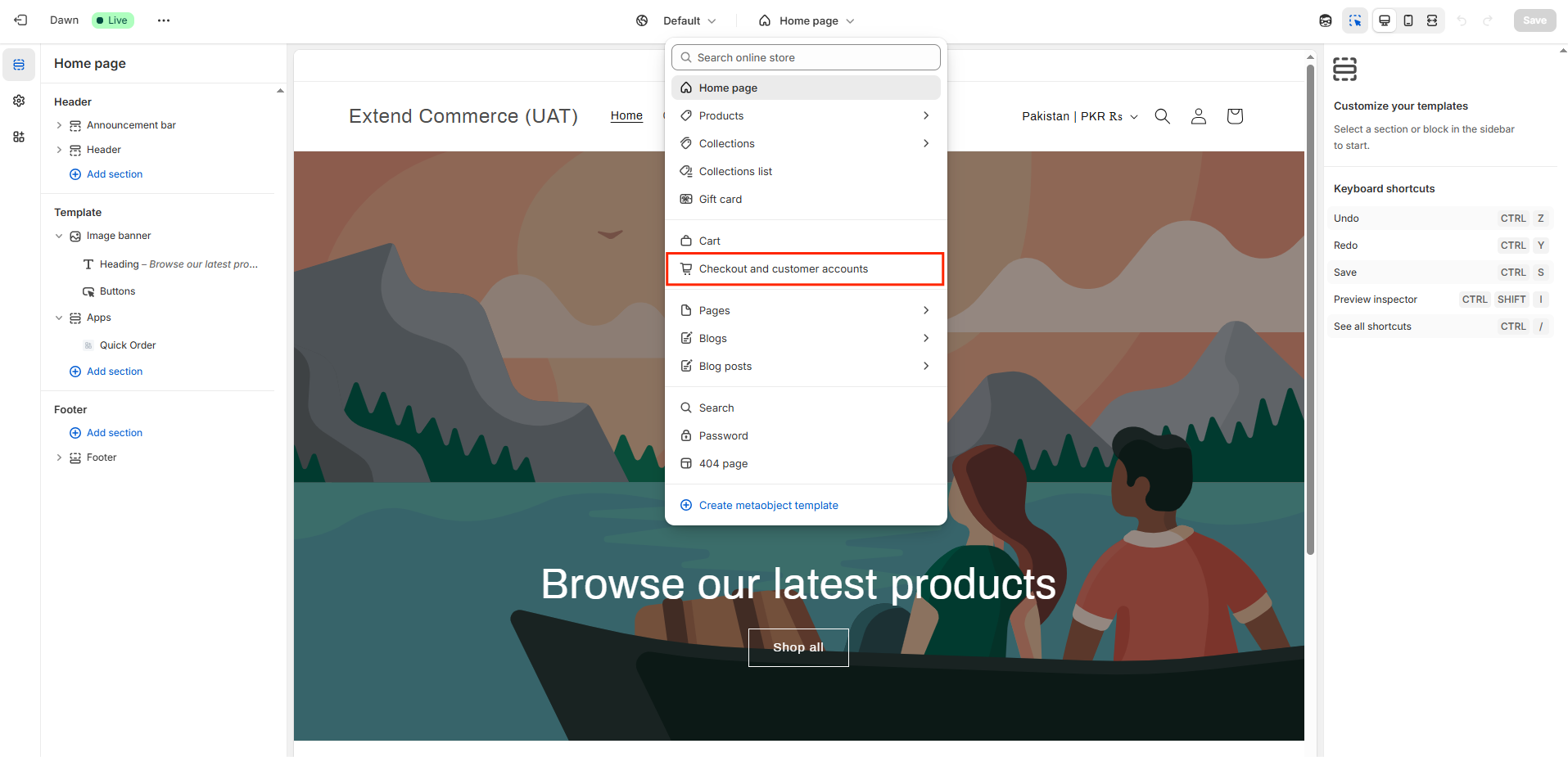The width and height of the screenshot is (1568, 757).
Task: Open the Products templates submenu
Action: tap(806, 115)
